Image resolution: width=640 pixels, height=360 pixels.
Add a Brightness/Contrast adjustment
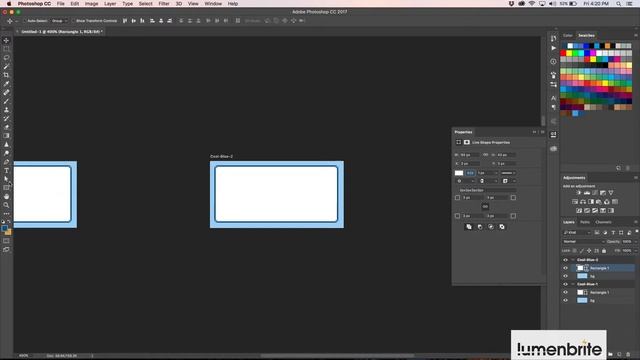click(x=579, y=193)
